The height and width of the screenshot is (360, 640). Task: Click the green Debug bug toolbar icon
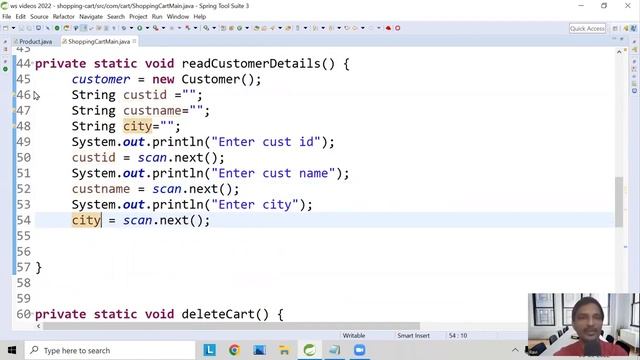point(124,28)
